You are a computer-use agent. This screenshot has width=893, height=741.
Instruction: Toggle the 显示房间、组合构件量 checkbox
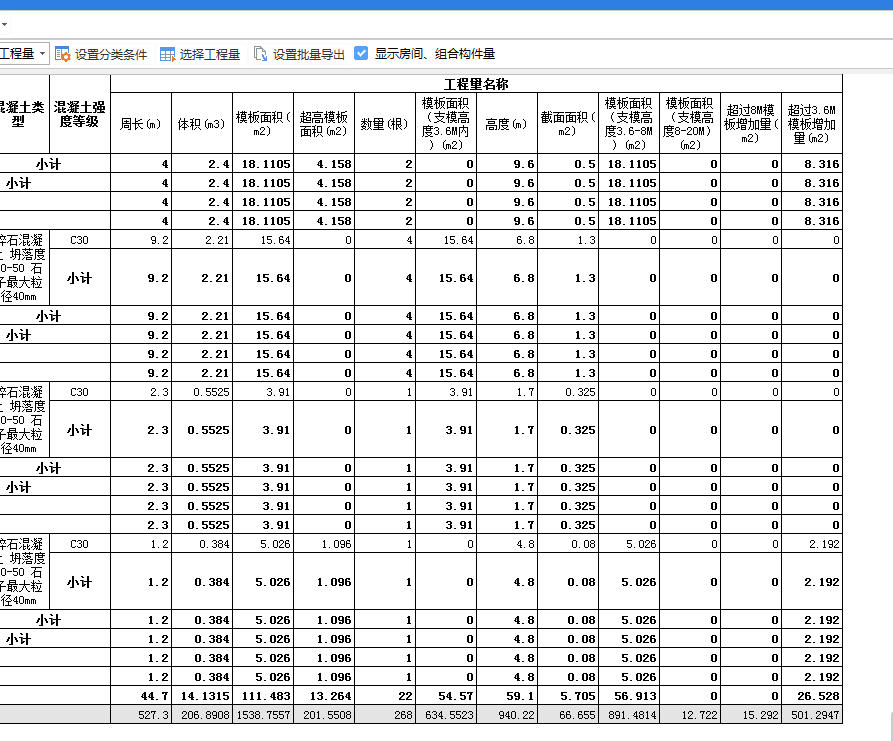(x=361, y=54)
